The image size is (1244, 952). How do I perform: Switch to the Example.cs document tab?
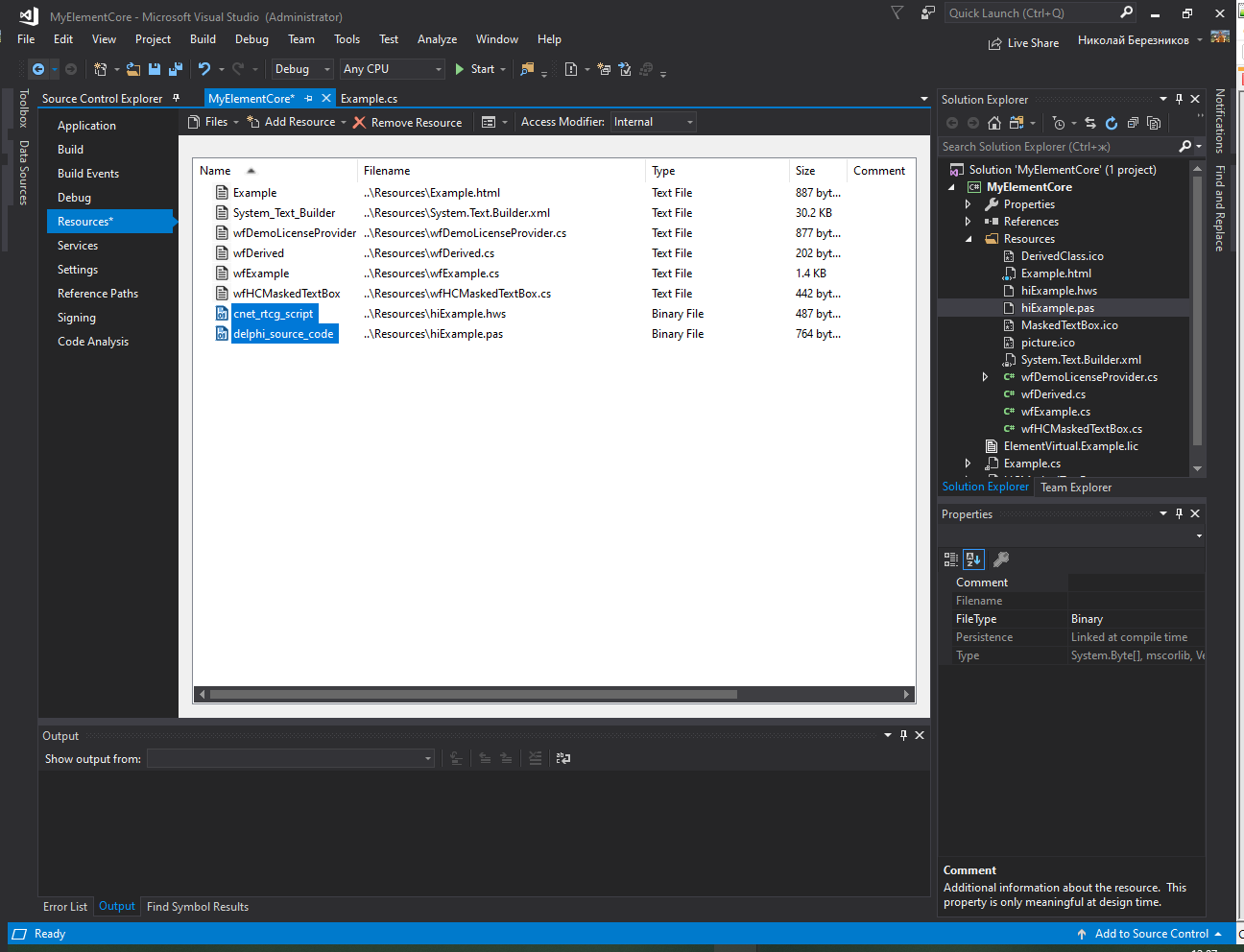tap(369, 99)
